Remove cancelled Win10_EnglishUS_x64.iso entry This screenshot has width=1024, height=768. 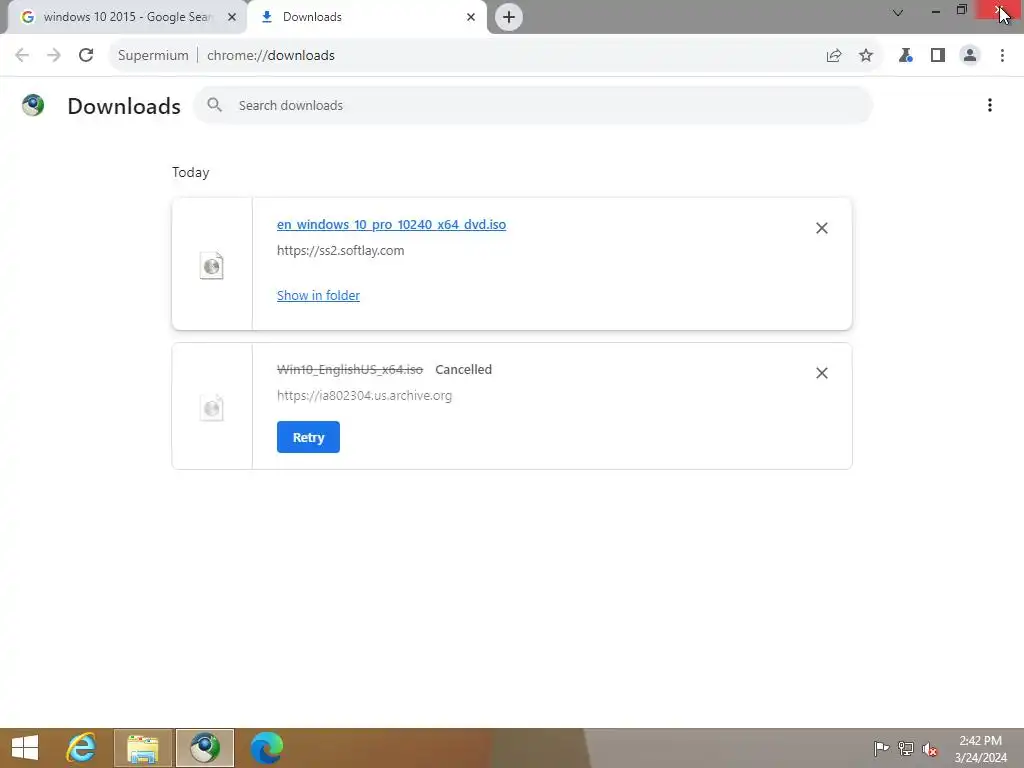pos(822,373)
